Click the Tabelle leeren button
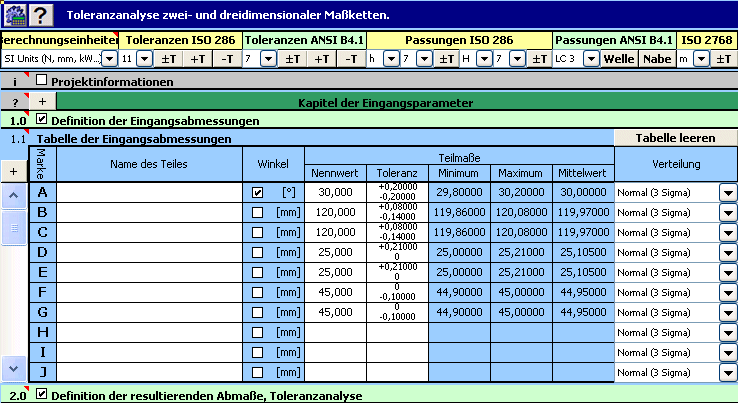Screen dimensions: 738x403 (x=675, y=138)
